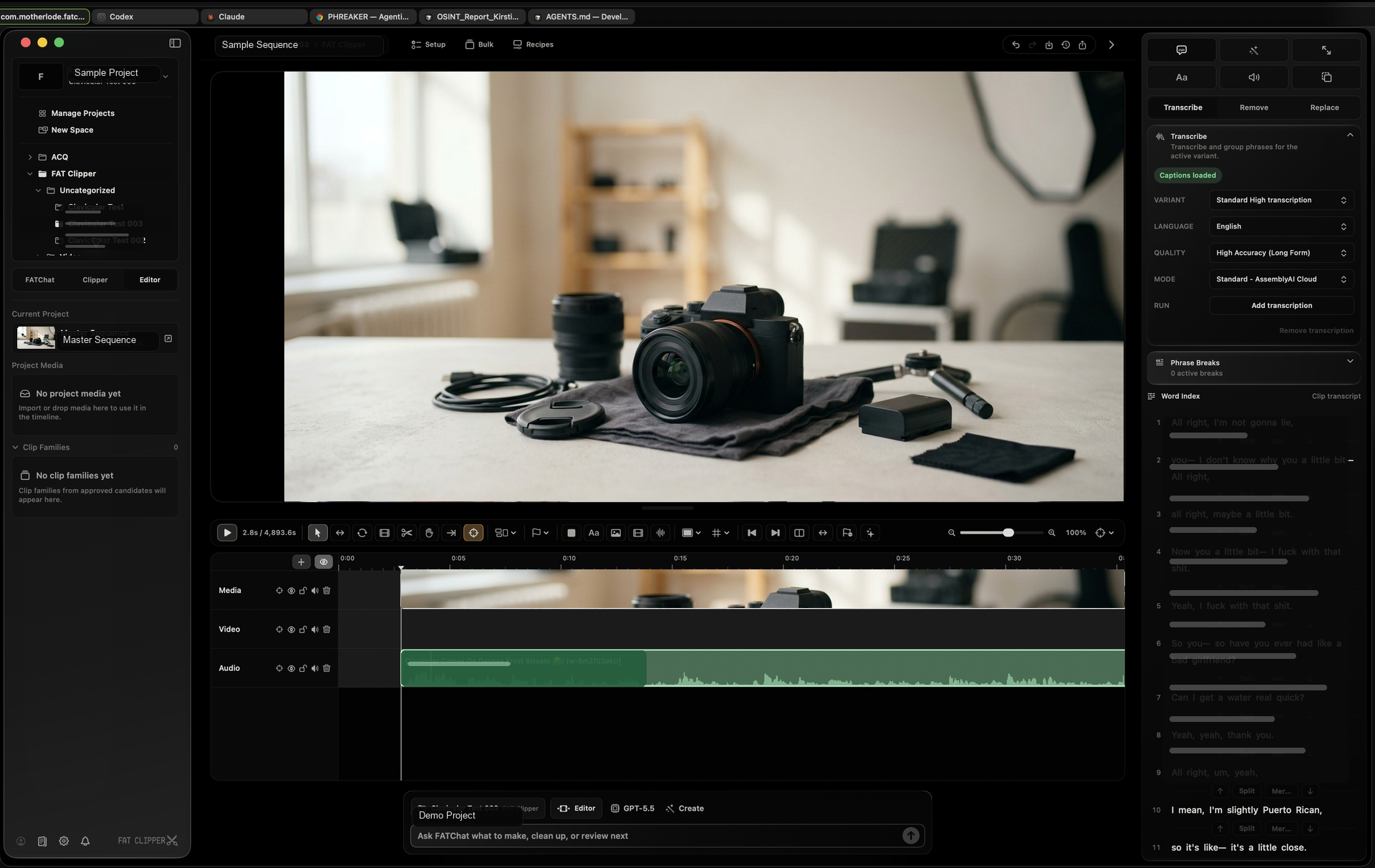The image size is (1375, 868).
Task: Click the Create button in chat bar
Action: 685,809
